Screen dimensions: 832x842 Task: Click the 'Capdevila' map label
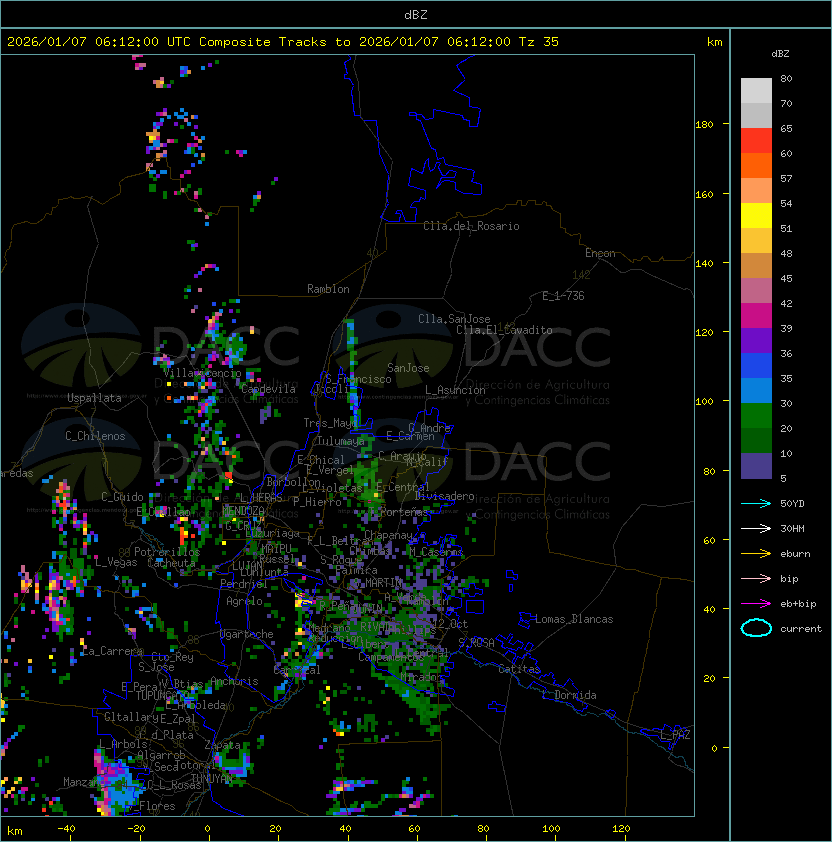pos(268,389)
